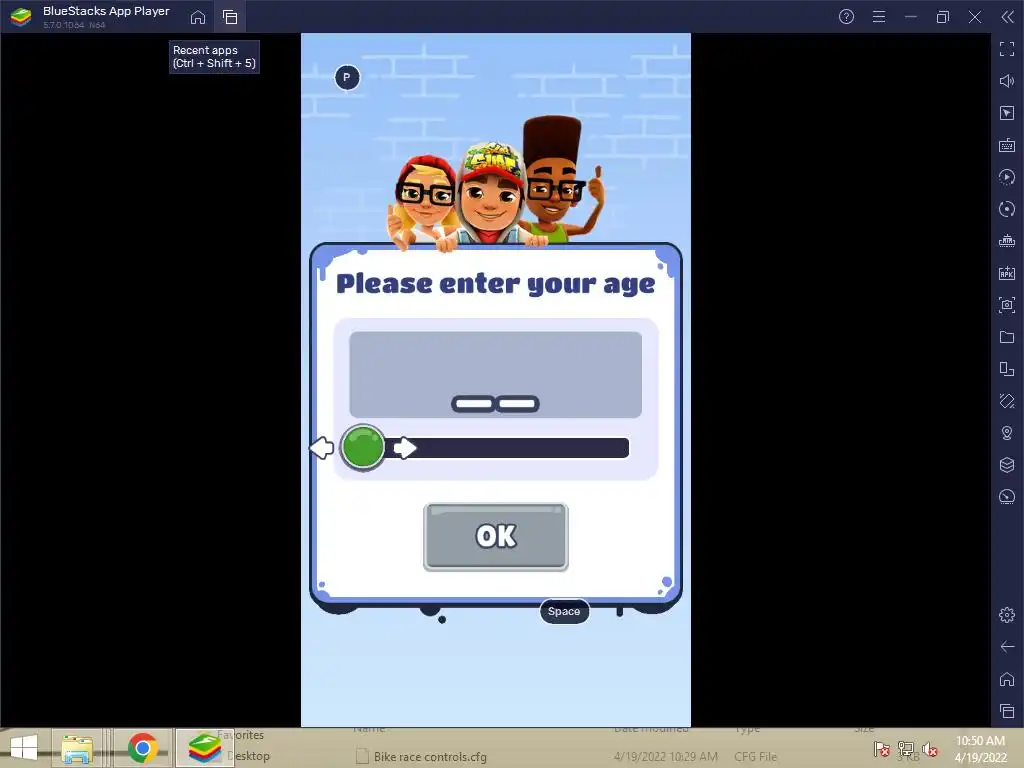Click the age display field with dashes

[x=496, y=374]
